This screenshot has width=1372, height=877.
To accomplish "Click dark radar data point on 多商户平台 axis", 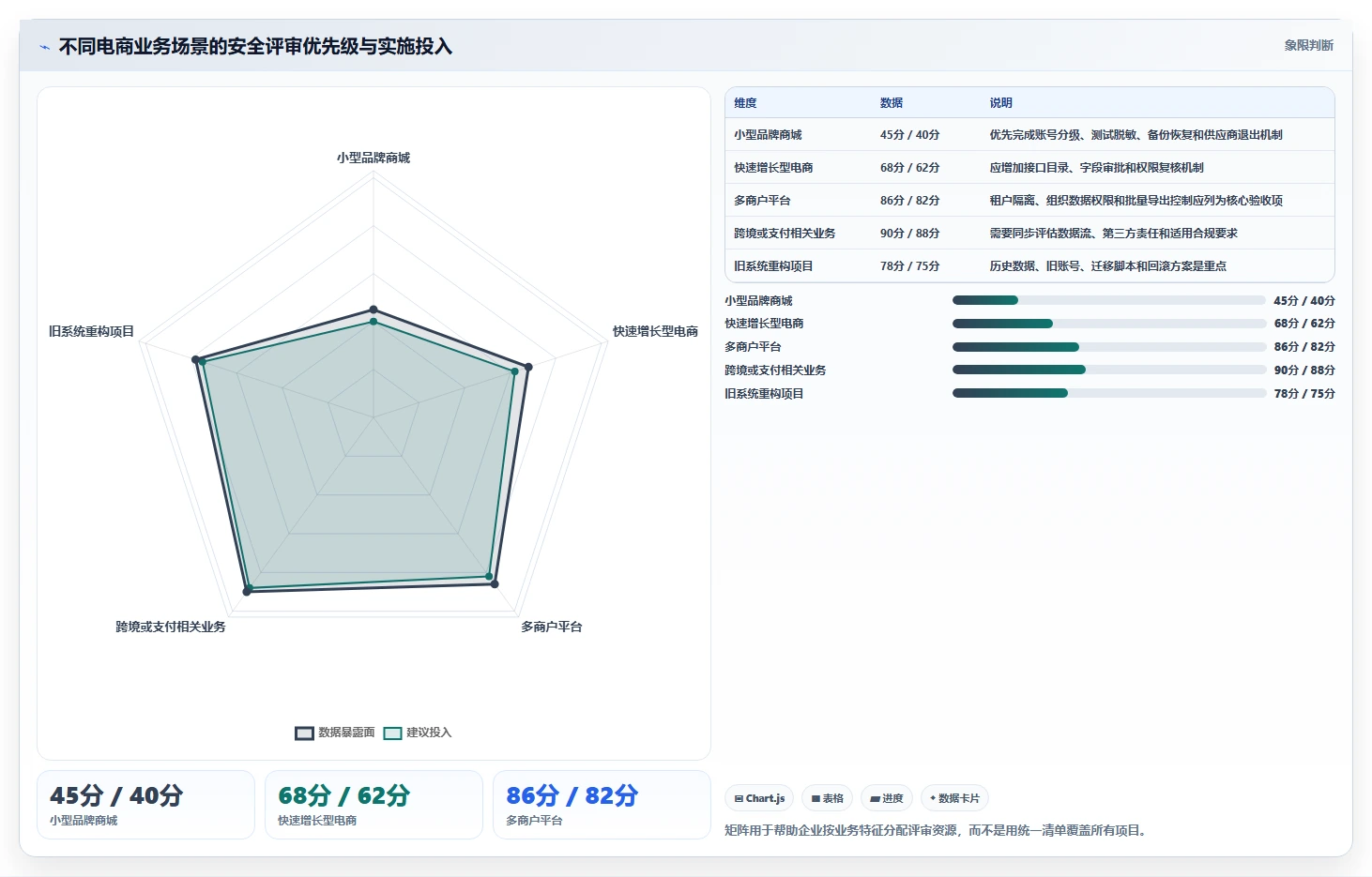I will [x=495, y=584].
